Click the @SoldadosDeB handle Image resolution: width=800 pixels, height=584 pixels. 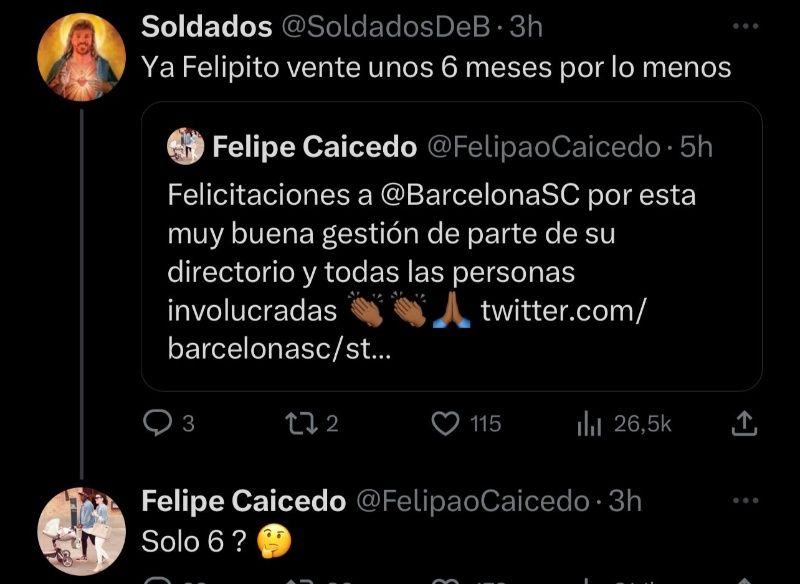(x=387, y=27)
